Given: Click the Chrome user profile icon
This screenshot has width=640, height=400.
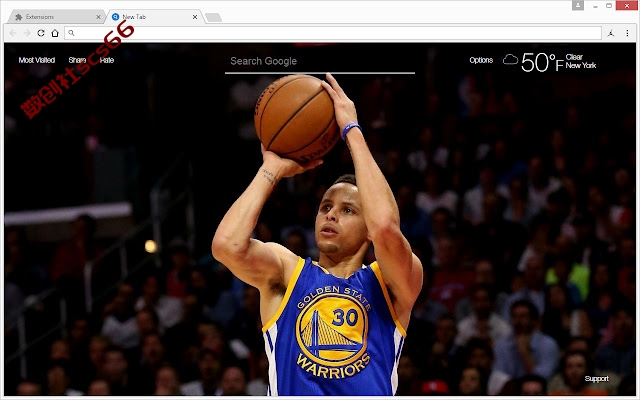Looking at the screenshot, I should point(578,5).
